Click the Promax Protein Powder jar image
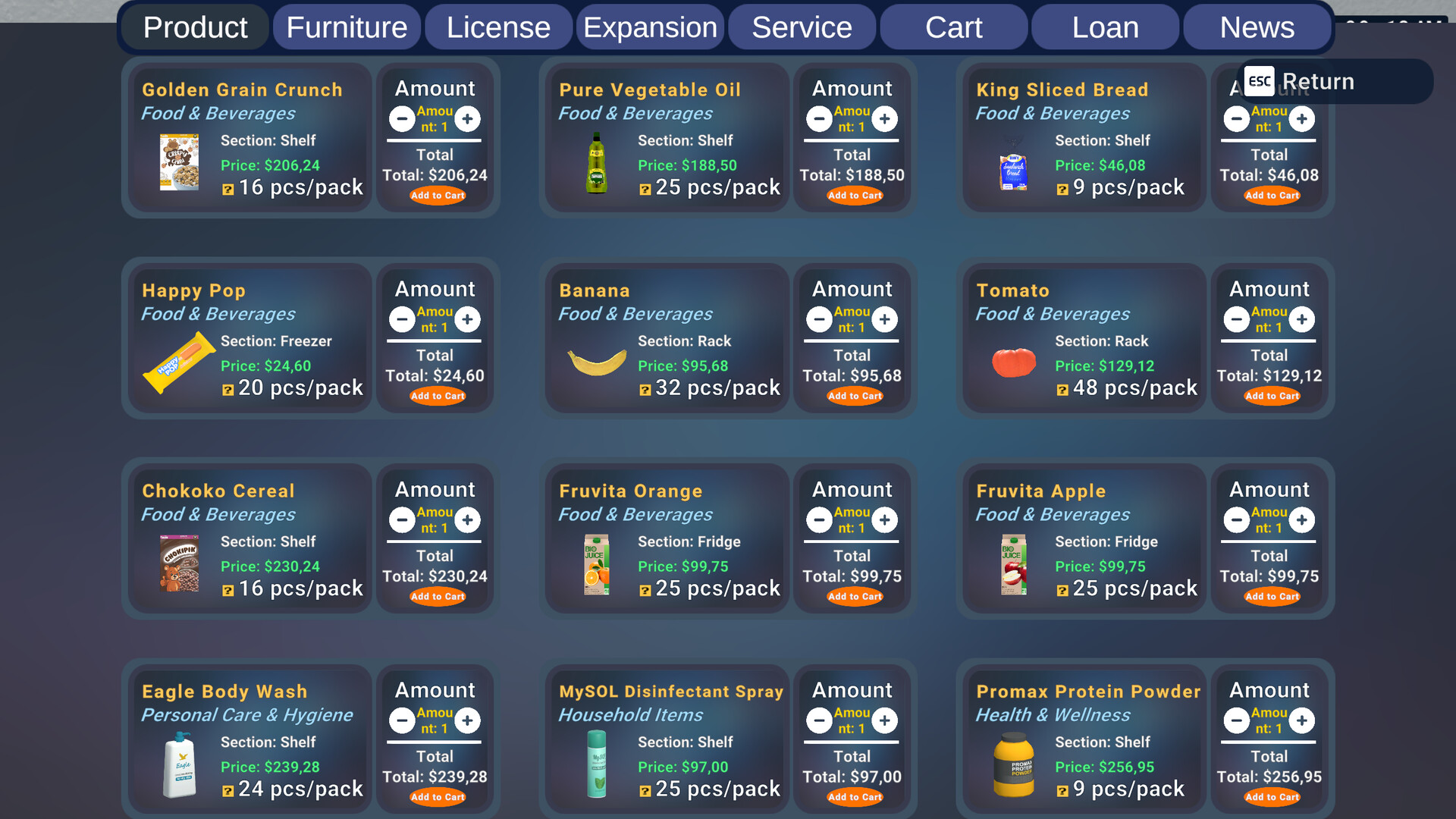The image size is (1456, 819). click(x=1013, y=764)
